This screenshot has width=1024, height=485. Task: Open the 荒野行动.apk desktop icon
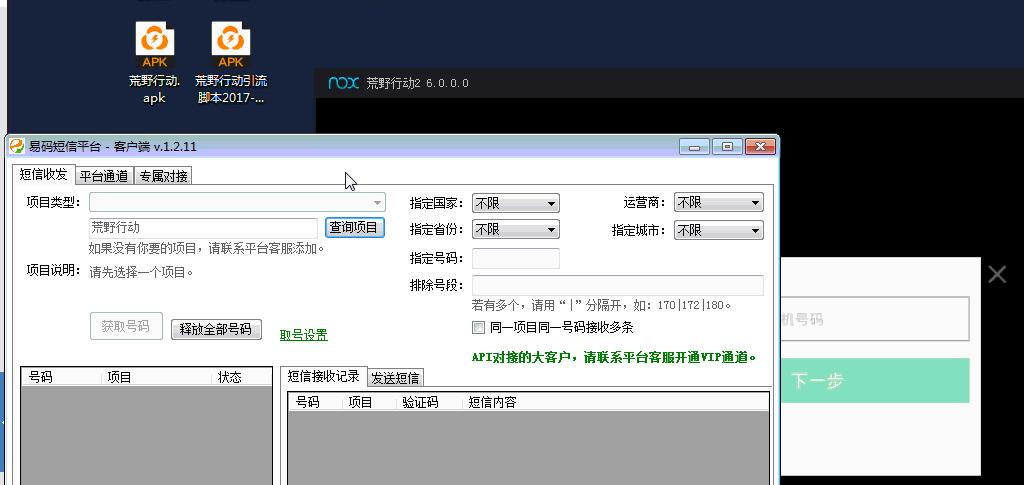pyautogui.click(x=155, y=62)
